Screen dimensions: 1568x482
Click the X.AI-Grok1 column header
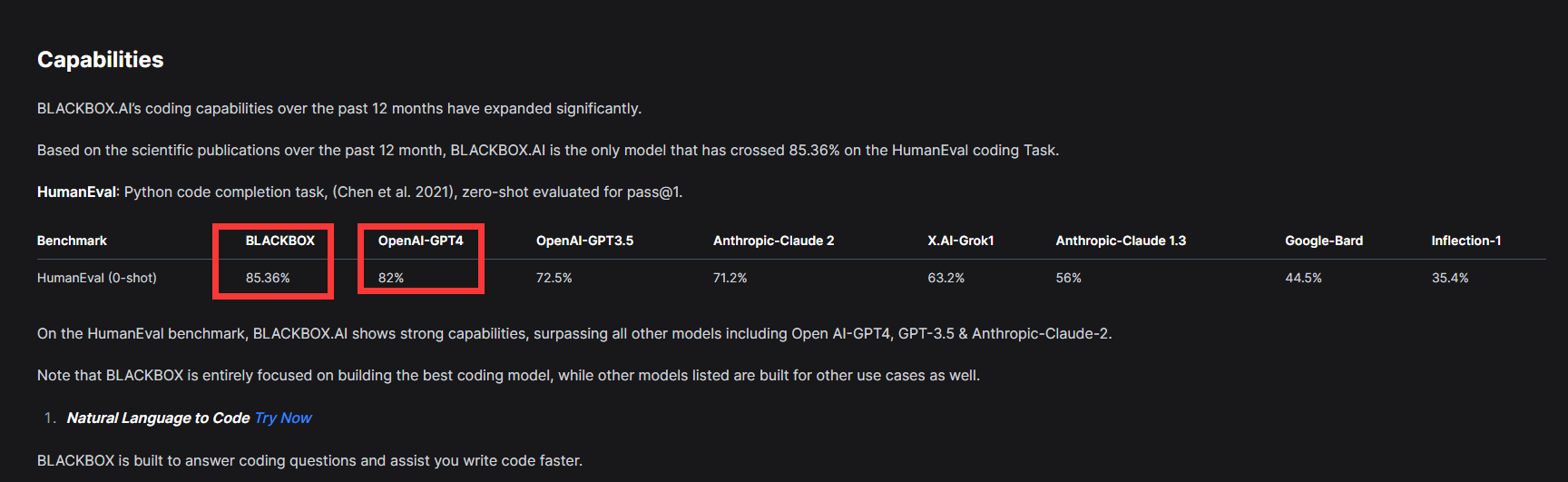960,241
